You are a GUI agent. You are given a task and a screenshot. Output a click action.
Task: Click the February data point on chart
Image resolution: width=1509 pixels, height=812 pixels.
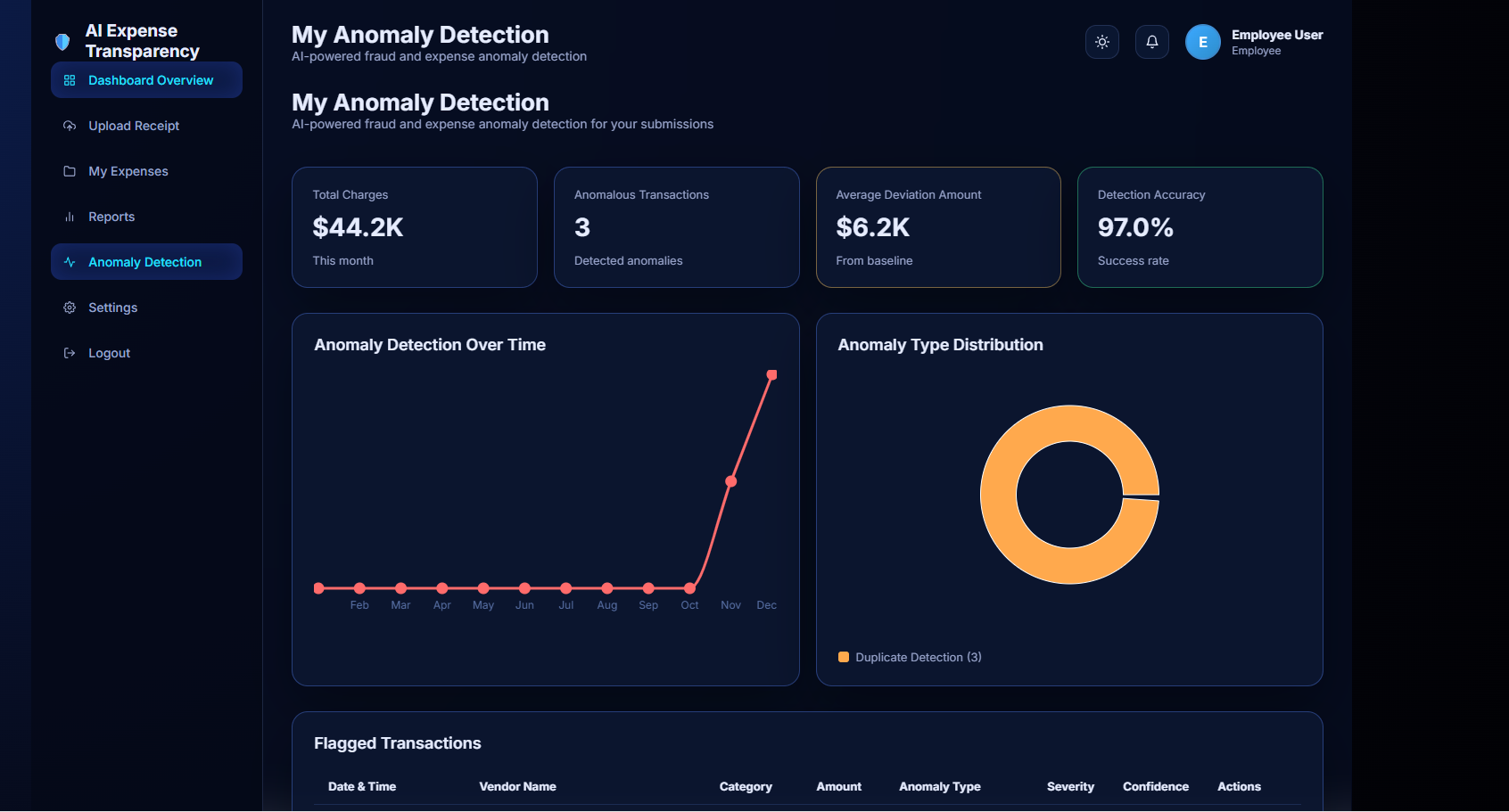tap(359, 588)
